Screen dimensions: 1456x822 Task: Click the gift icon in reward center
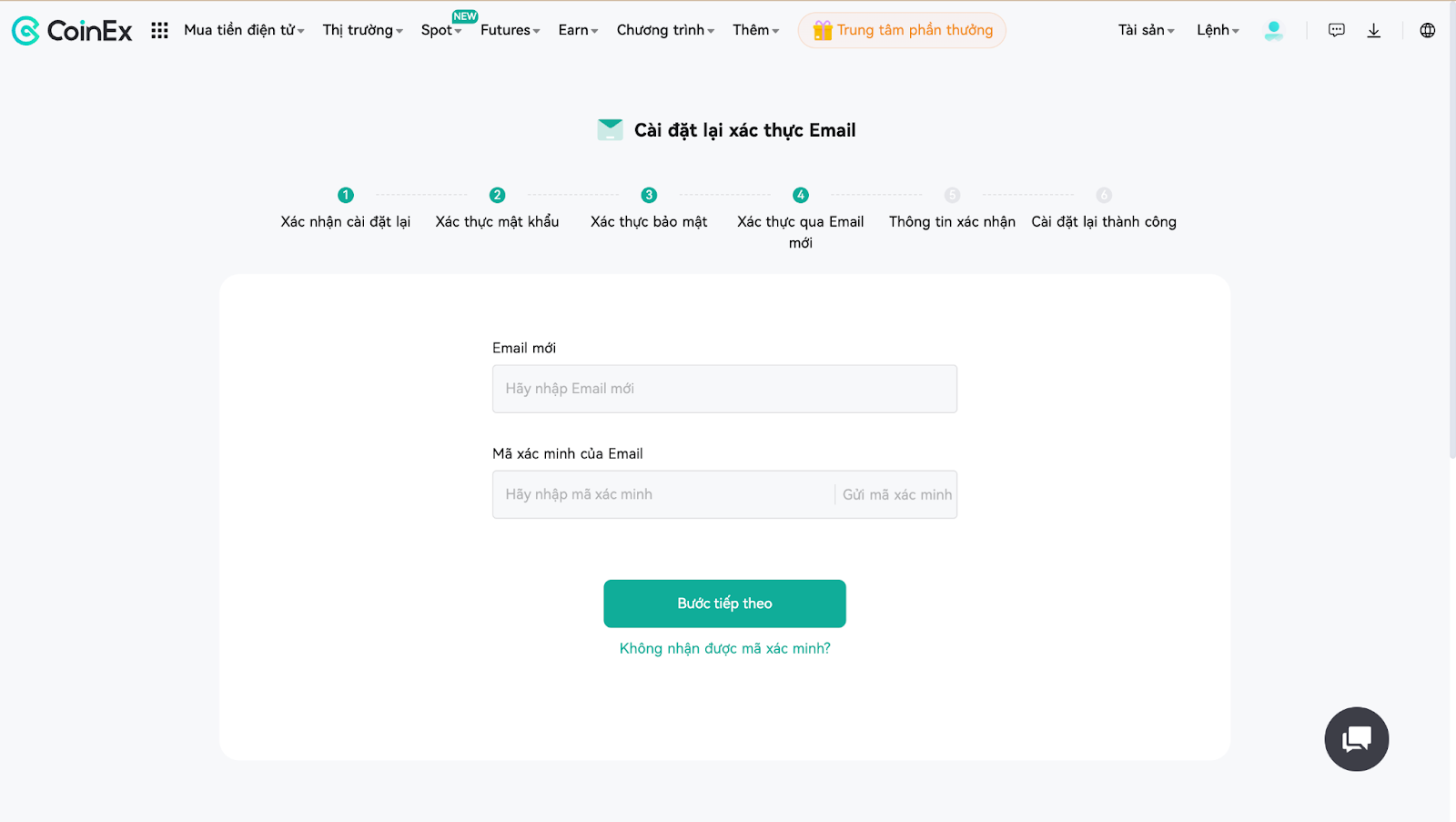[x=823, y=30]
